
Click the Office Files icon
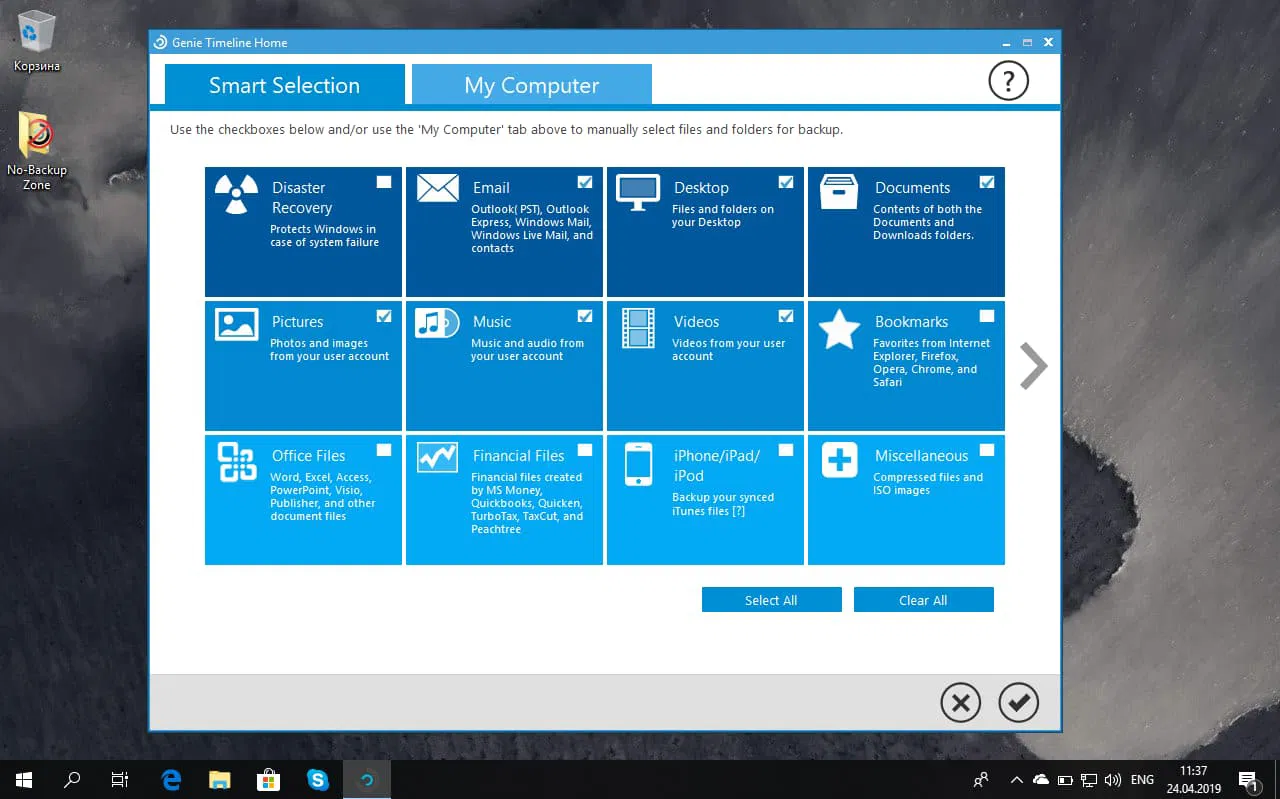tap(237, 462)
